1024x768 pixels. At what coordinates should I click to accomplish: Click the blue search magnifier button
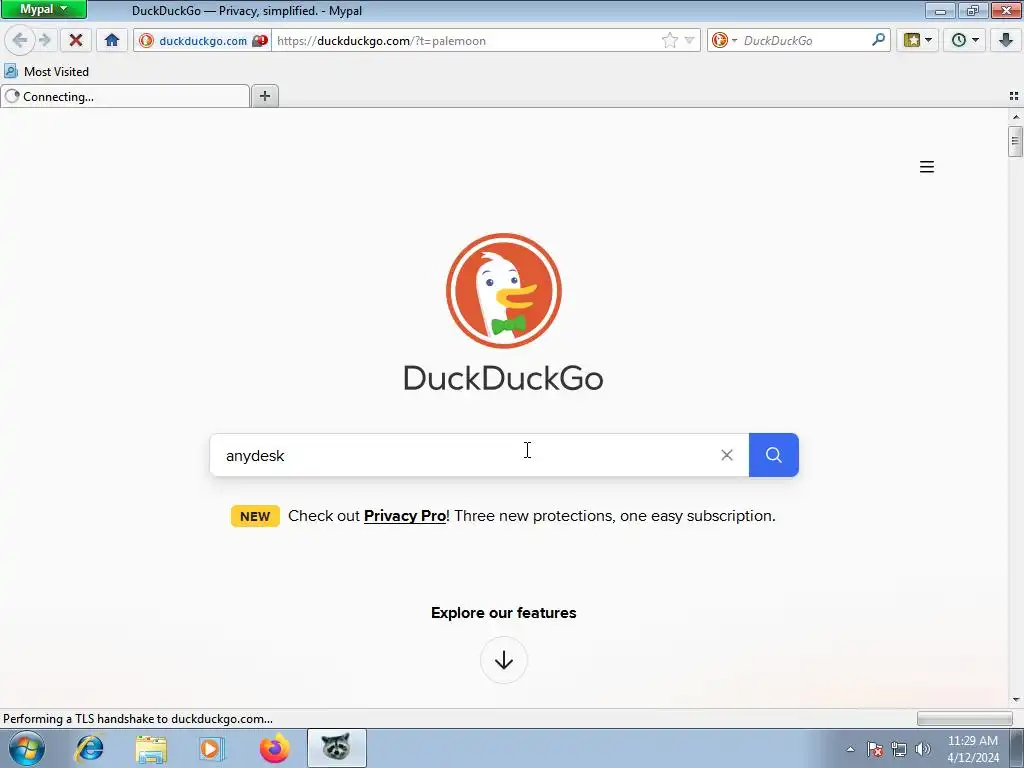pyautogui.click(x=774, y=455)
